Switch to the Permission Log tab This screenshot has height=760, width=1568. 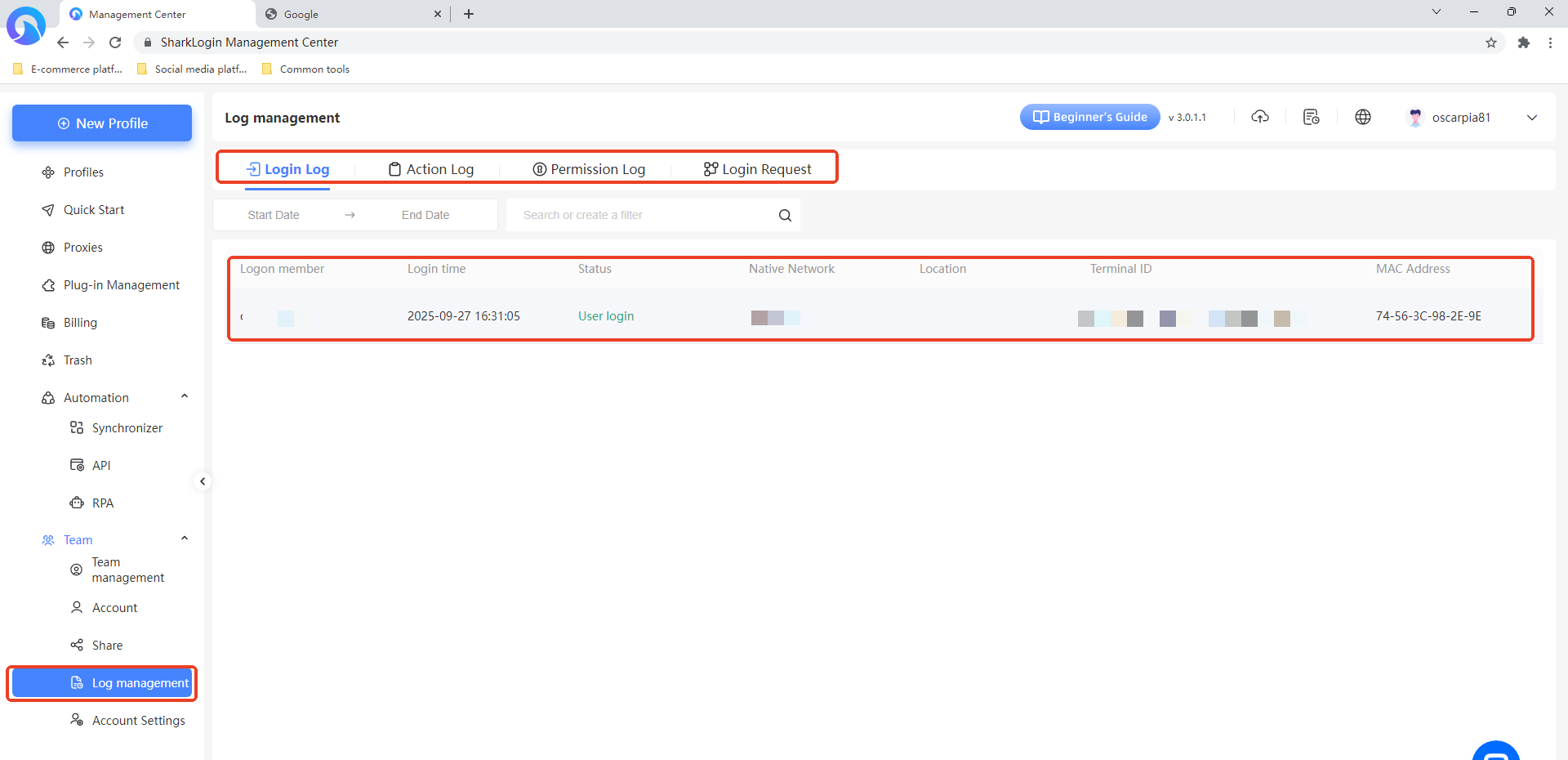(x=589, y=169)
